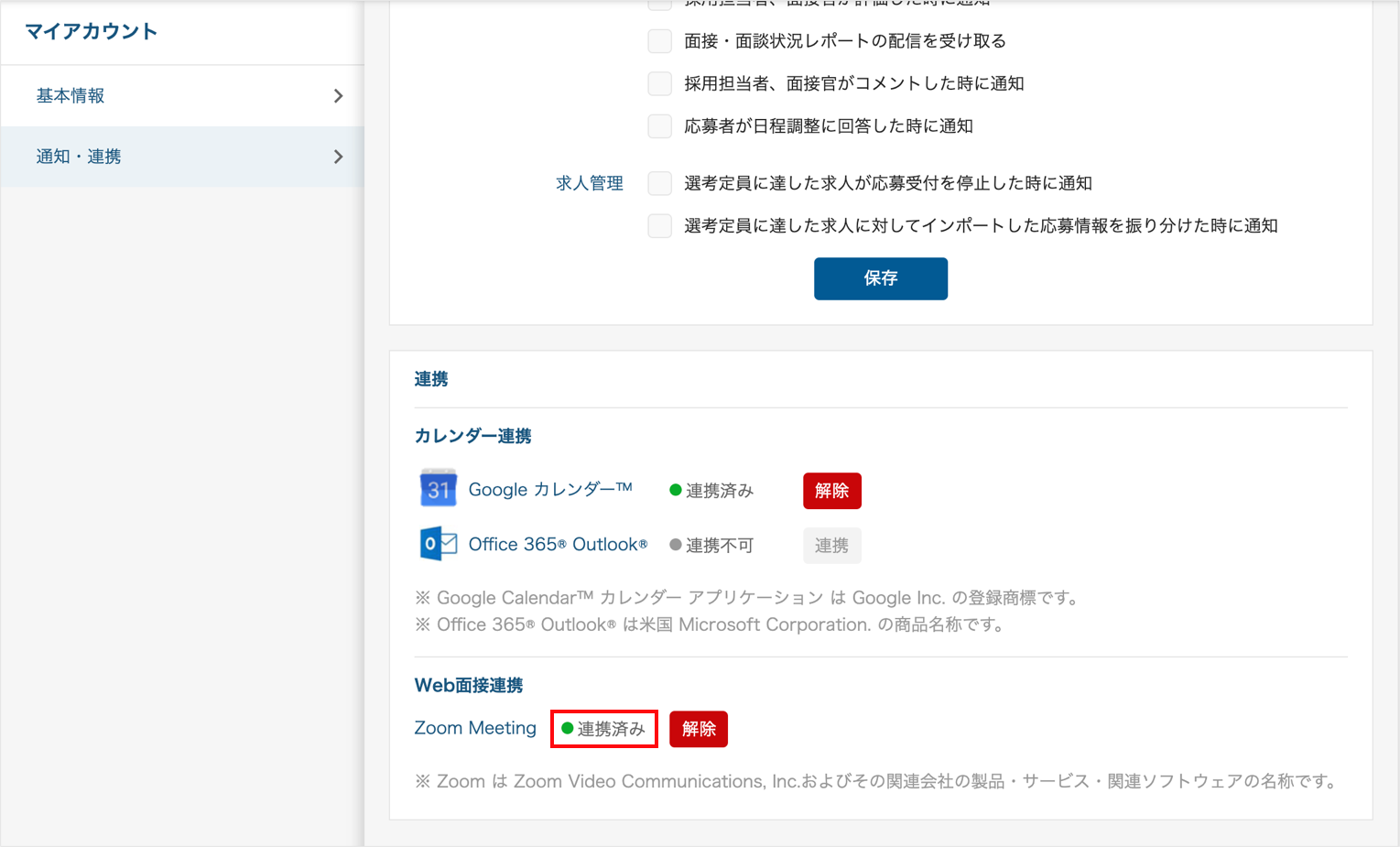Screen dimensions: 1400x847
Task: Check 面接・面談状況レポートの配信を受け取る checkbox
Action: [660, 41]
